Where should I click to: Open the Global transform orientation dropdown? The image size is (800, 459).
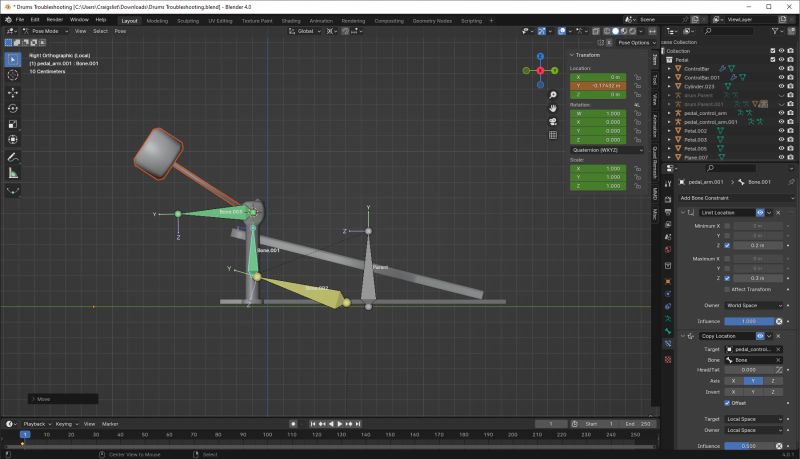(305, 31)
